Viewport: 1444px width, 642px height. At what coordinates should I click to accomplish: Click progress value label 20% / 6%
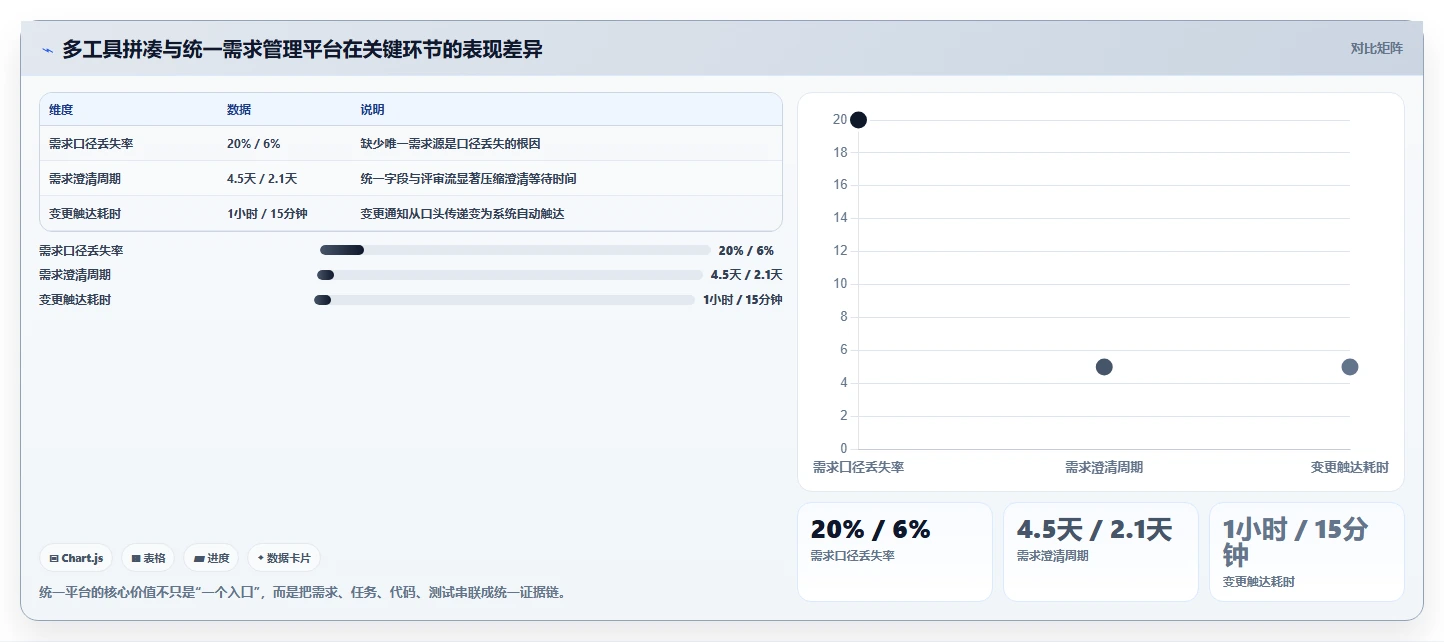coord(746,251)
